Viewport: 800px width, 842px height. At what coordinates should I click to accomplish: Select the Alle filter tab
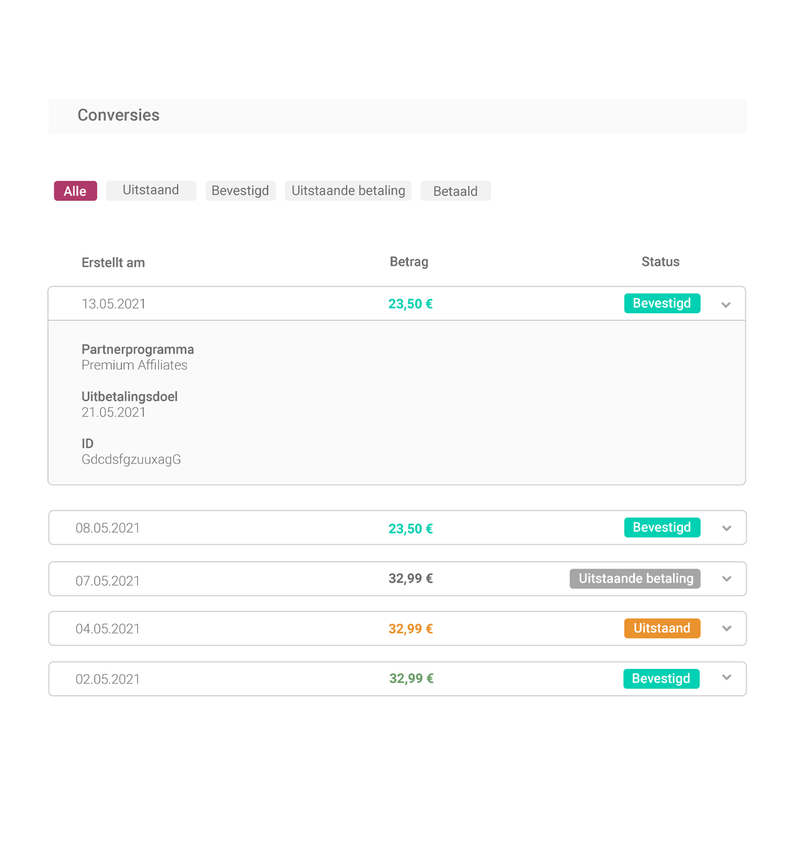coord(75,191)
